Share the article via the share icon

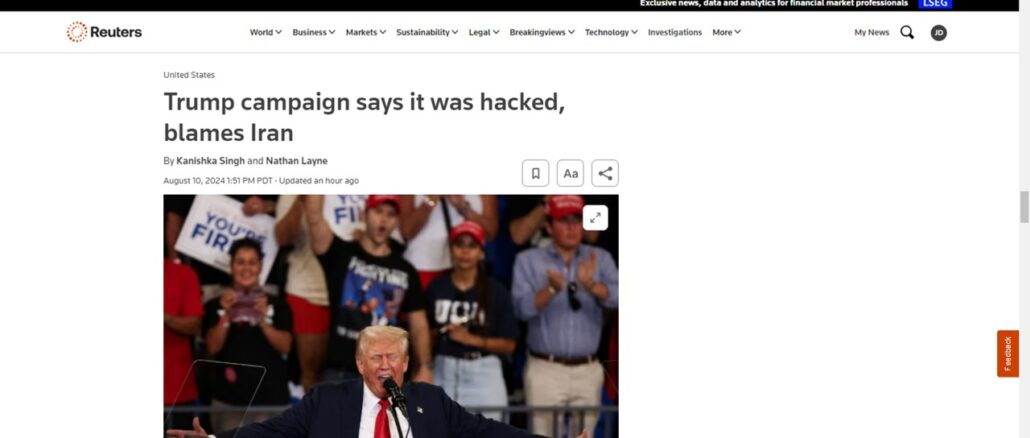coord(605,173)
